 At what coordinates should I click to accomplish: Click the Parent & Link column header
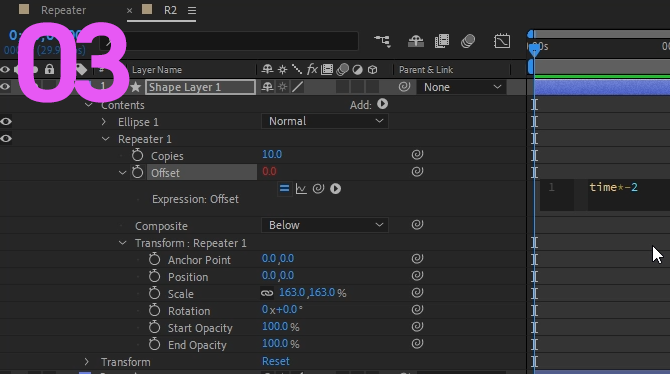coord(426,70)
